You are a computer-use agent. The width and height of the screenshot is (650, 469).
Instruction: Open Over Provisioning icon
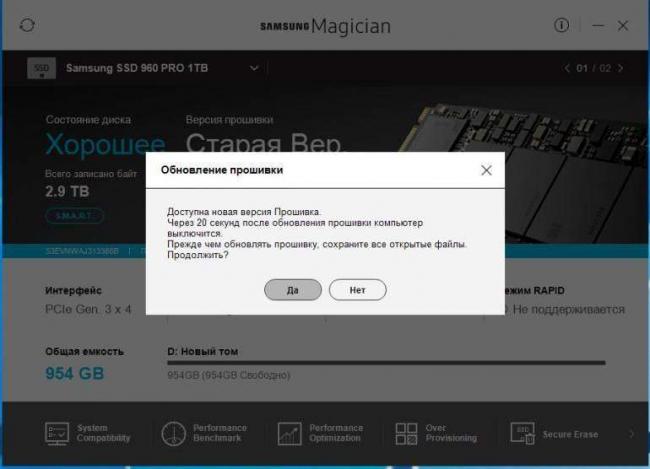(x=406, y=434)
